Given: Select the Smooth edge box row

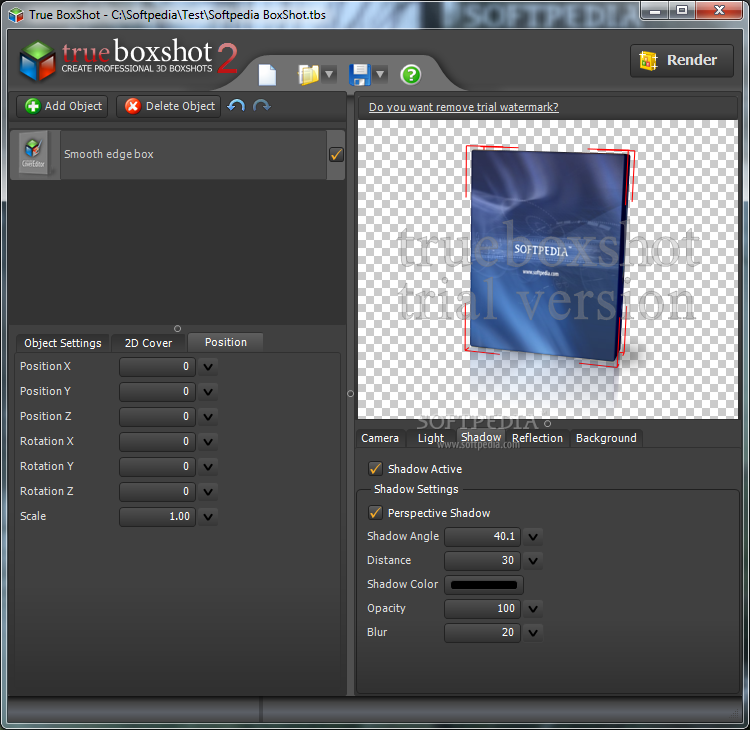Looking at the screenshot, I should coord(177,155).
